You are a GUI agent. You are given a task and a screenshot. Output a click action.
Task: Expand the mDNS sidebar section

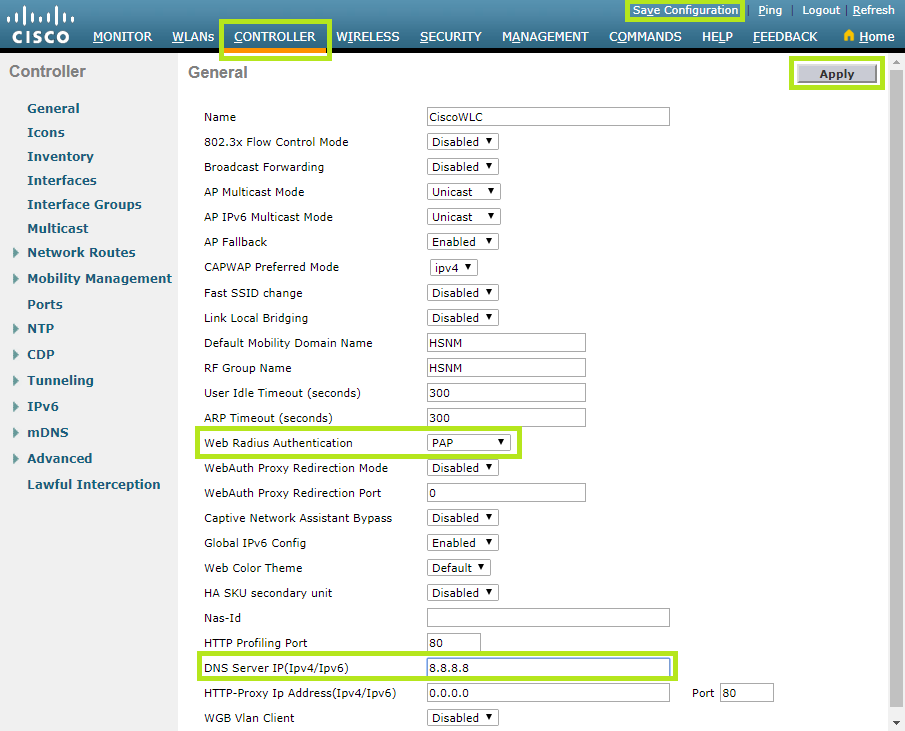pos(16,433)
